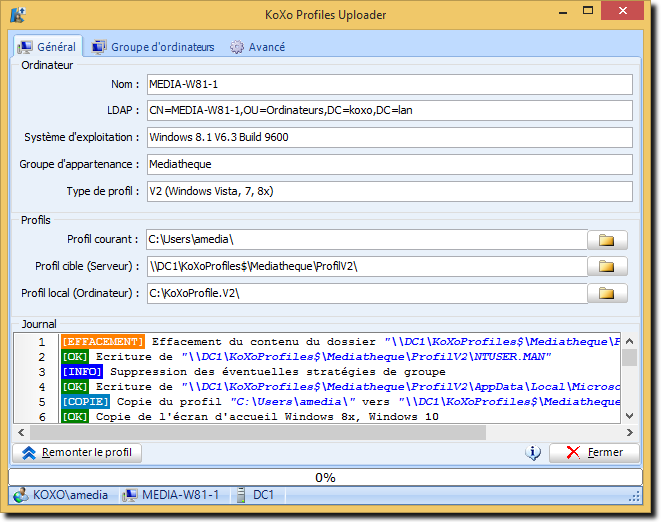Click the 0% progress bar
661x522 pixels.
tap(325, 477)
